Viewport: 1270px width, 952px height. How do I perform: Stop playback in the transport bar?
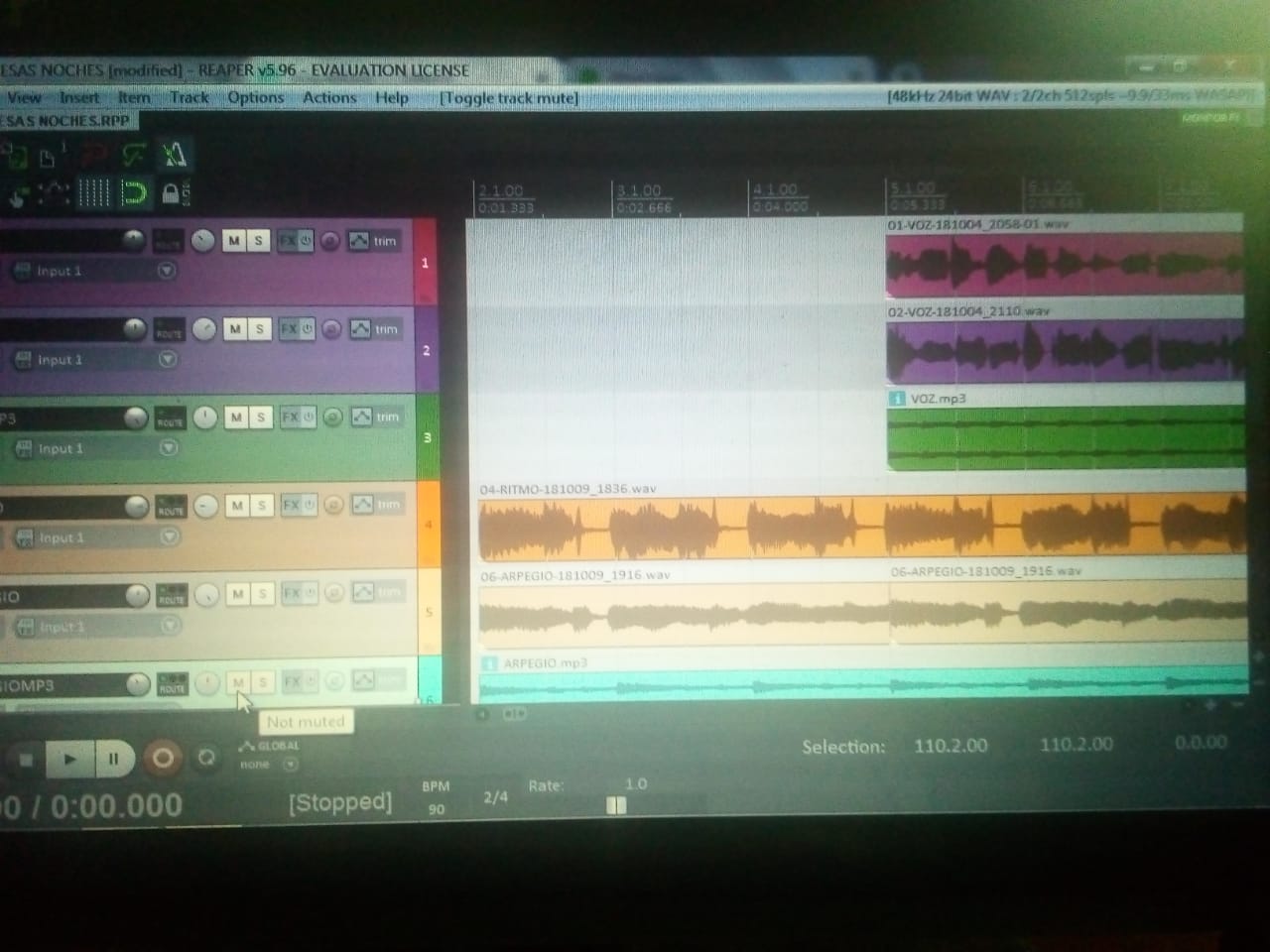(27, 760)
